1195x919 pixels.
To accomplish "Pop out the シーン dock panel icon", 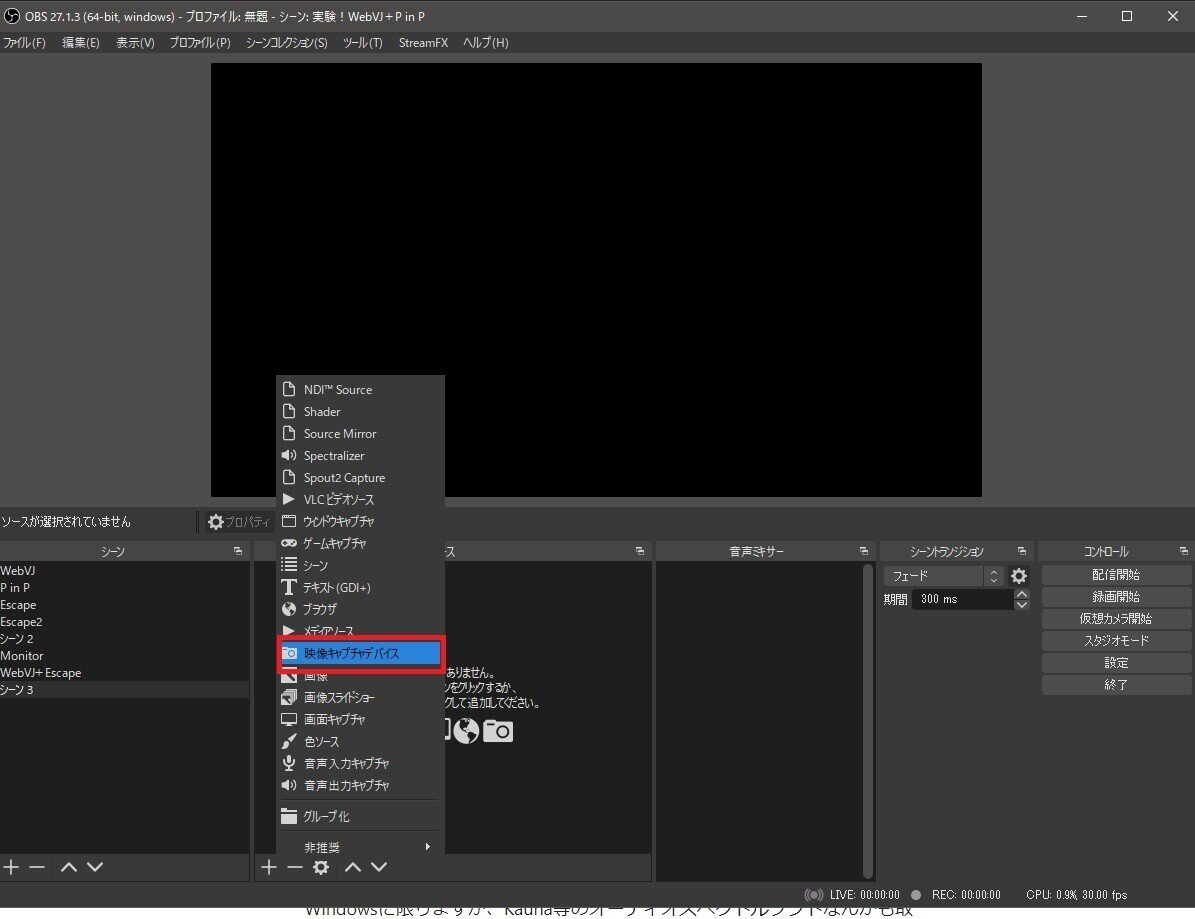I will tap(238, 551).
